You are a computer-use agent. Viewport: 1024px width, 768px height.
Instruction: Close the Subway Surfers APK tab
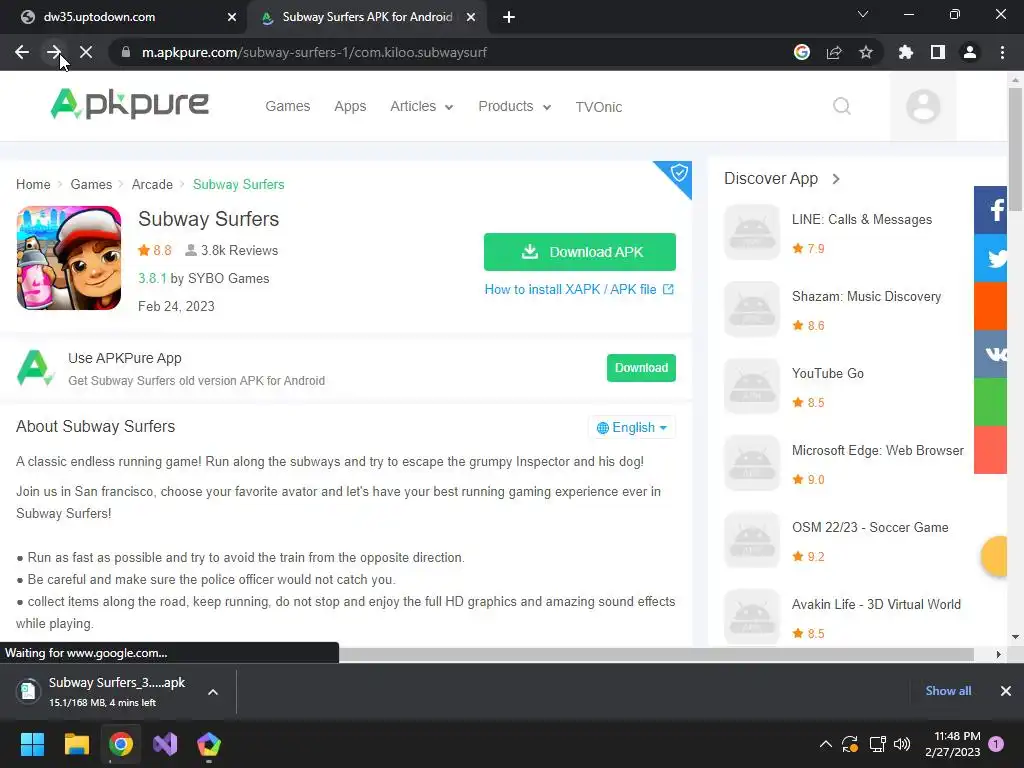(471, 17)
